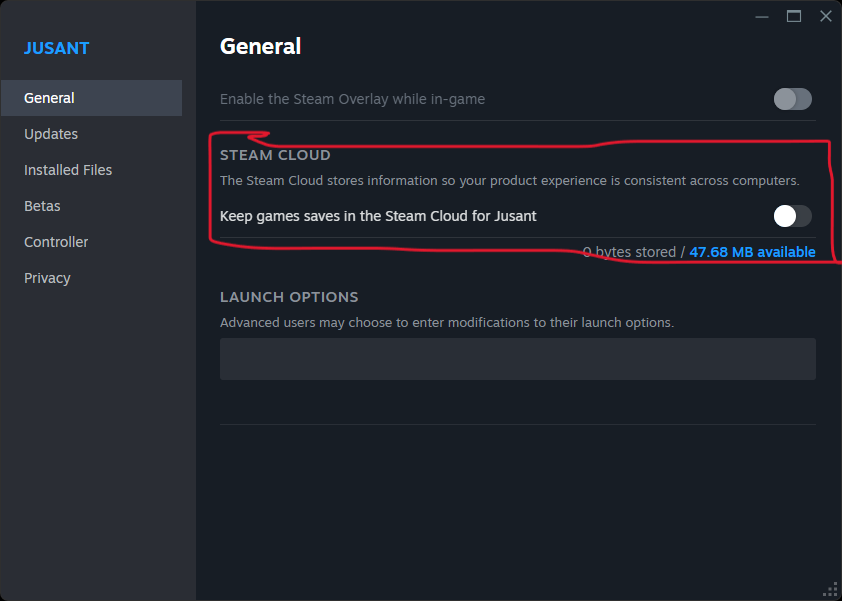Click the 47.68 MB available link

tap(752, 252)
